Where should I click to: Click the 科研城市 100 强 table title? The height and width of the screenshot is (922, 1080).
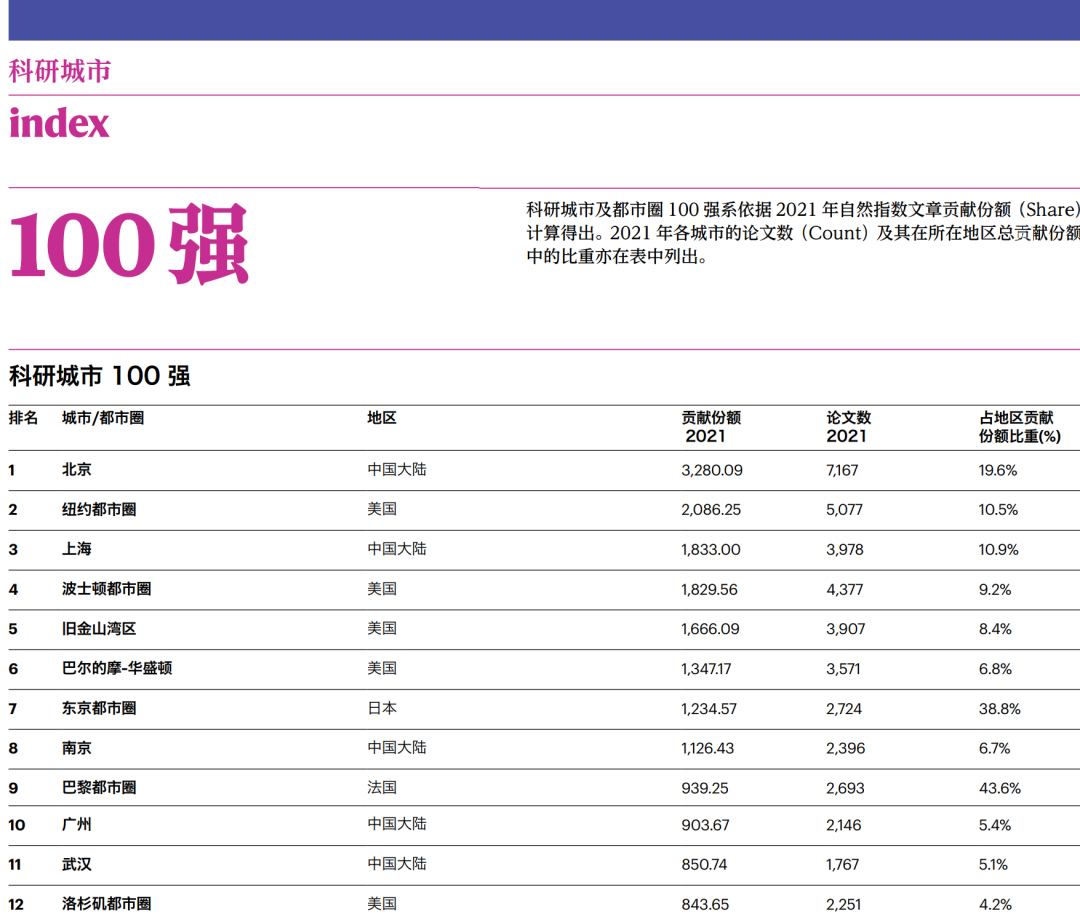point(100,376)
